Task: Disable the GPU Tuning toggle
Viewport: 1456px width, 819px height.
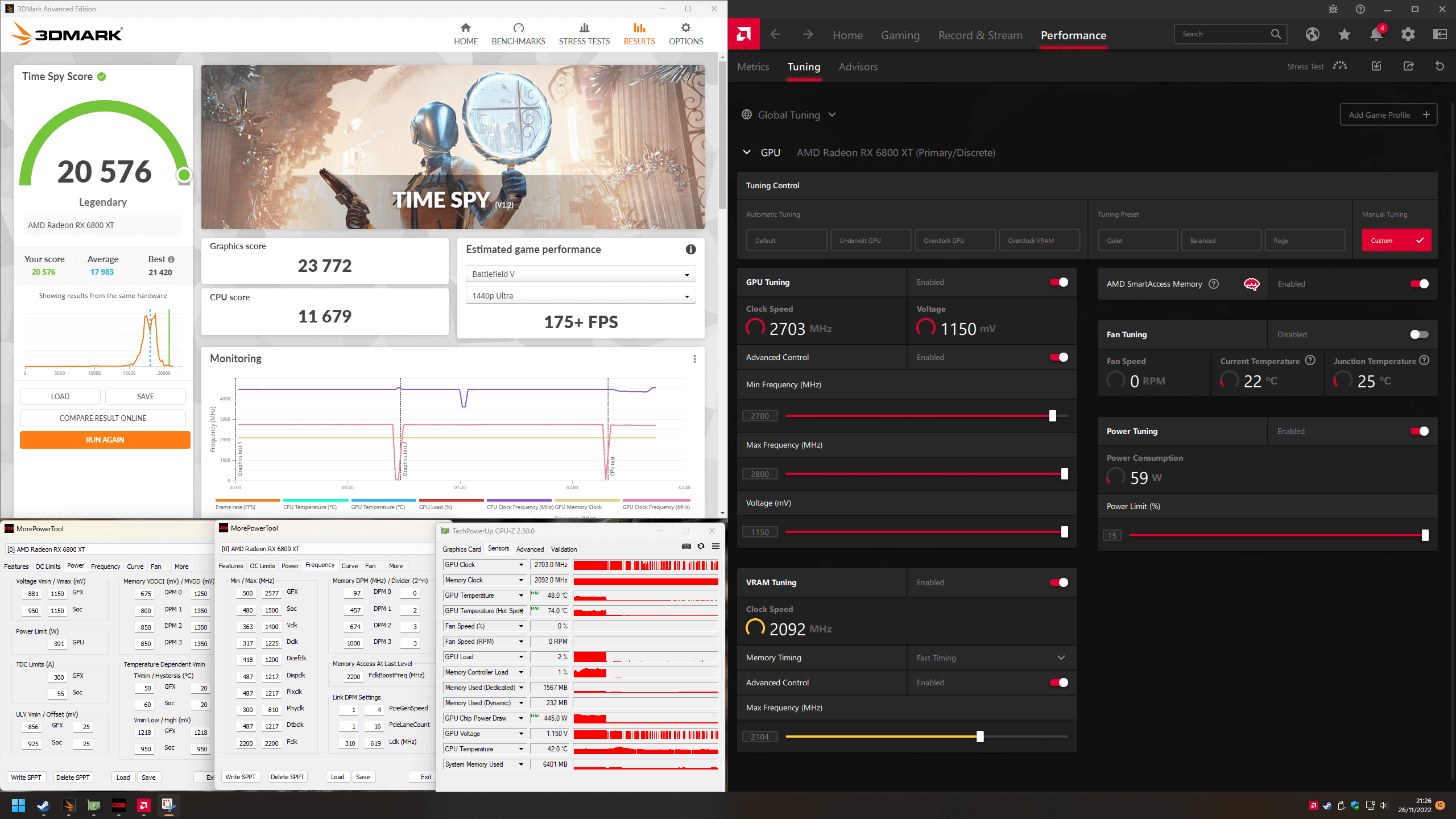Action: [x=1058, y=282]
